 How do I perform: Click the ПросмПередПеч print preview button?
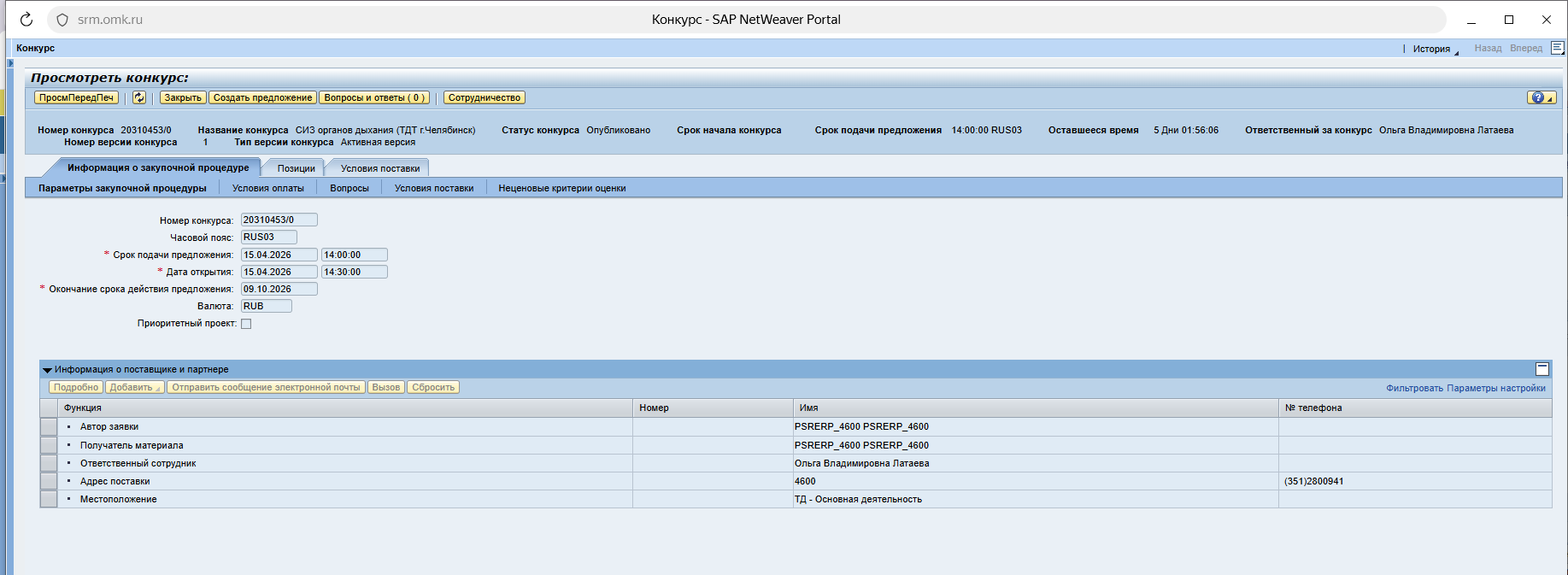pyautogui.click(x=76, y=97)
